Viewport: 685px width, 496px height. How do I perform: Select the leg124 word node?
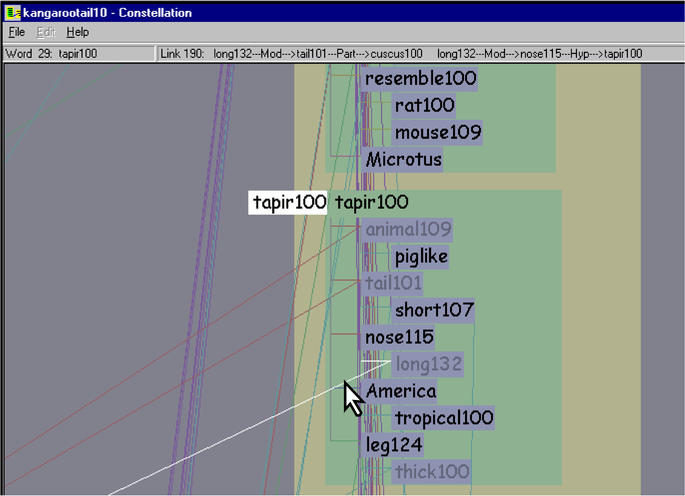tap(393, 445)
